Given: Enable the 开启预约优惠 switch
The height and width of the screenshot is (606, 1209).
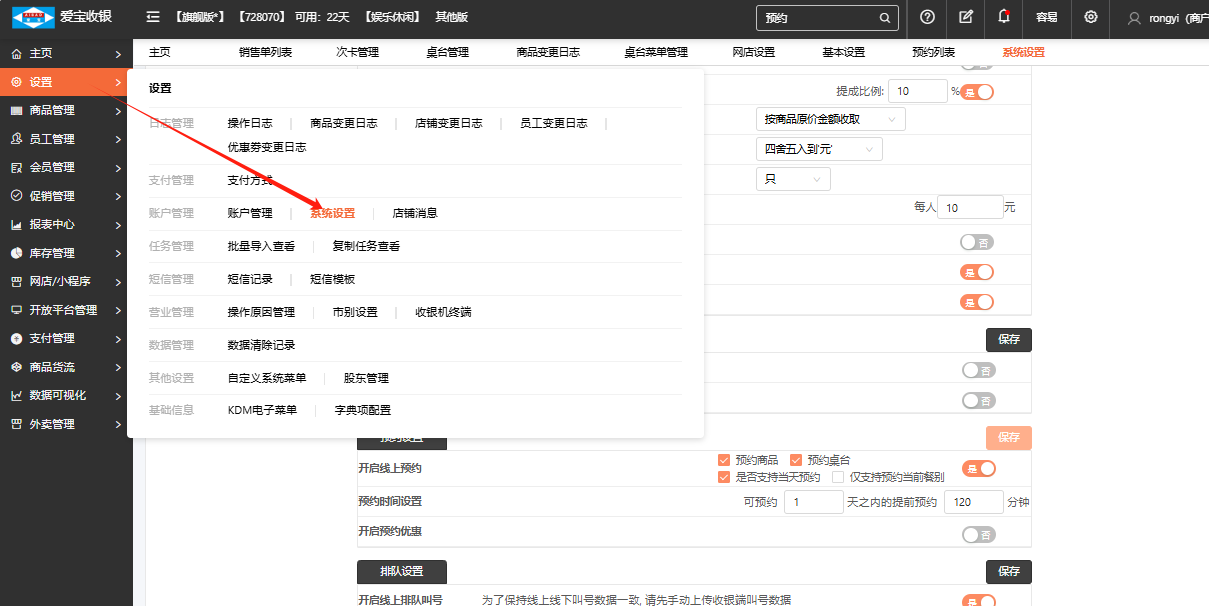Looking at the screenshot, I should pyautogui.click(x=978, y=534).
